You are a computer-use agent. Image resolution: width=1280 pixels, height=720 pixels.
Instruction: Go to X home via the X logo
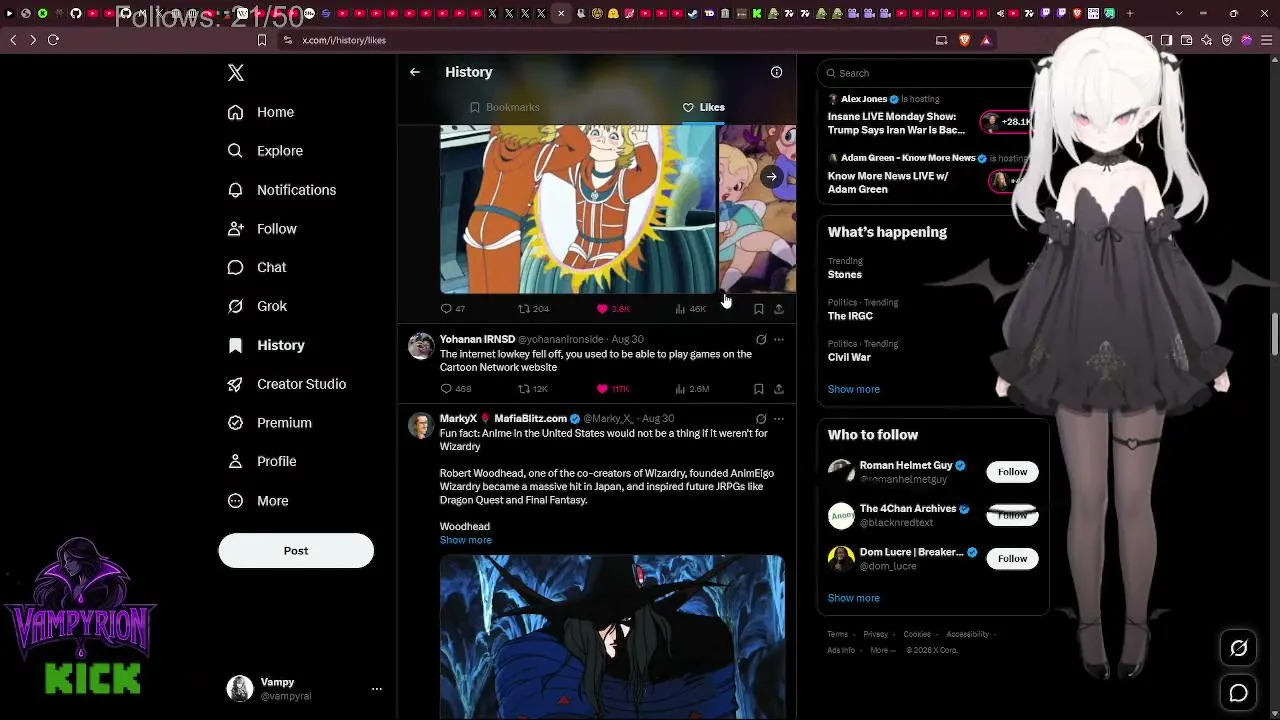[x=236, y=73]
